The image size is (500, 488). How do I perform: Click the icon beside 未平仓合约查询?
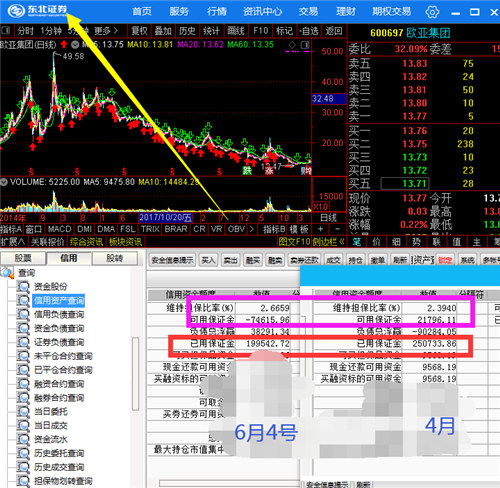coord(23,356)
